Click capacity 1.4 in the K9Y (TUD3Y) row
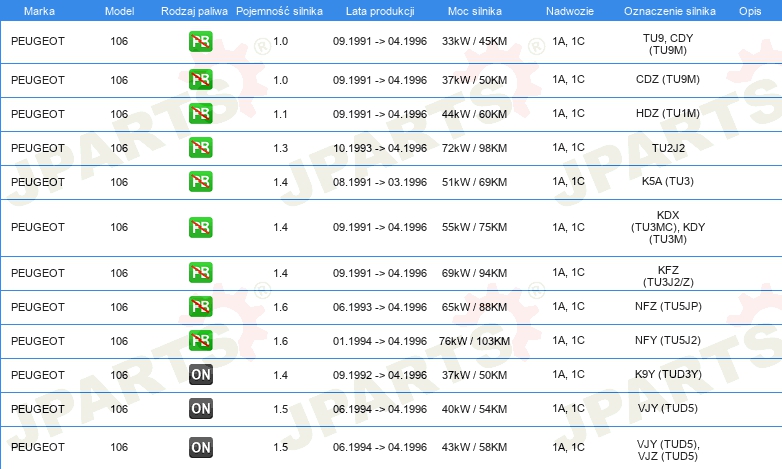Image resolution: width=782 pixels, height=469 pixels. (280, 375)
